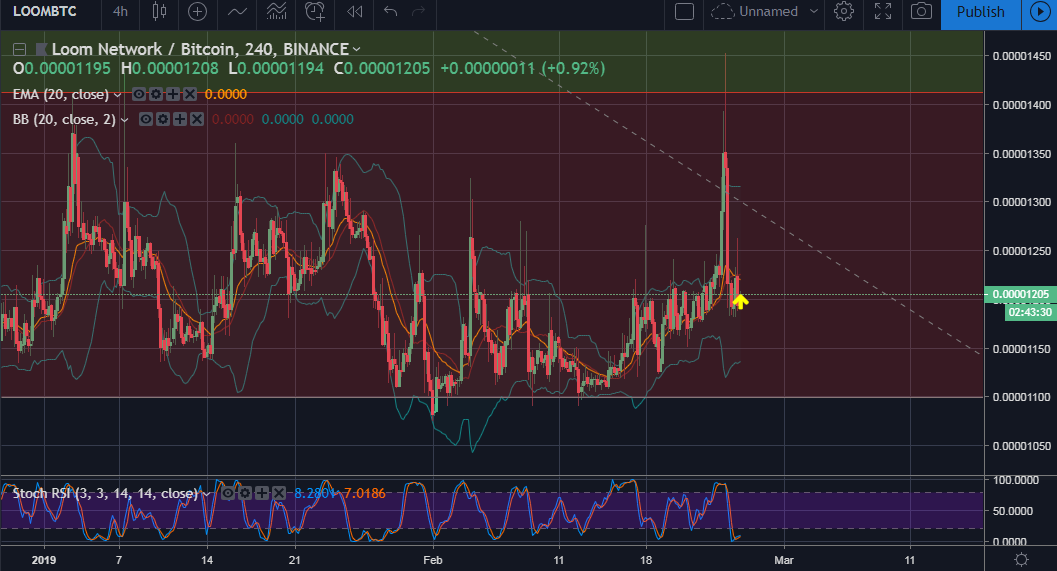Click the Feb date label on time axis

click(x=433, y=560)
